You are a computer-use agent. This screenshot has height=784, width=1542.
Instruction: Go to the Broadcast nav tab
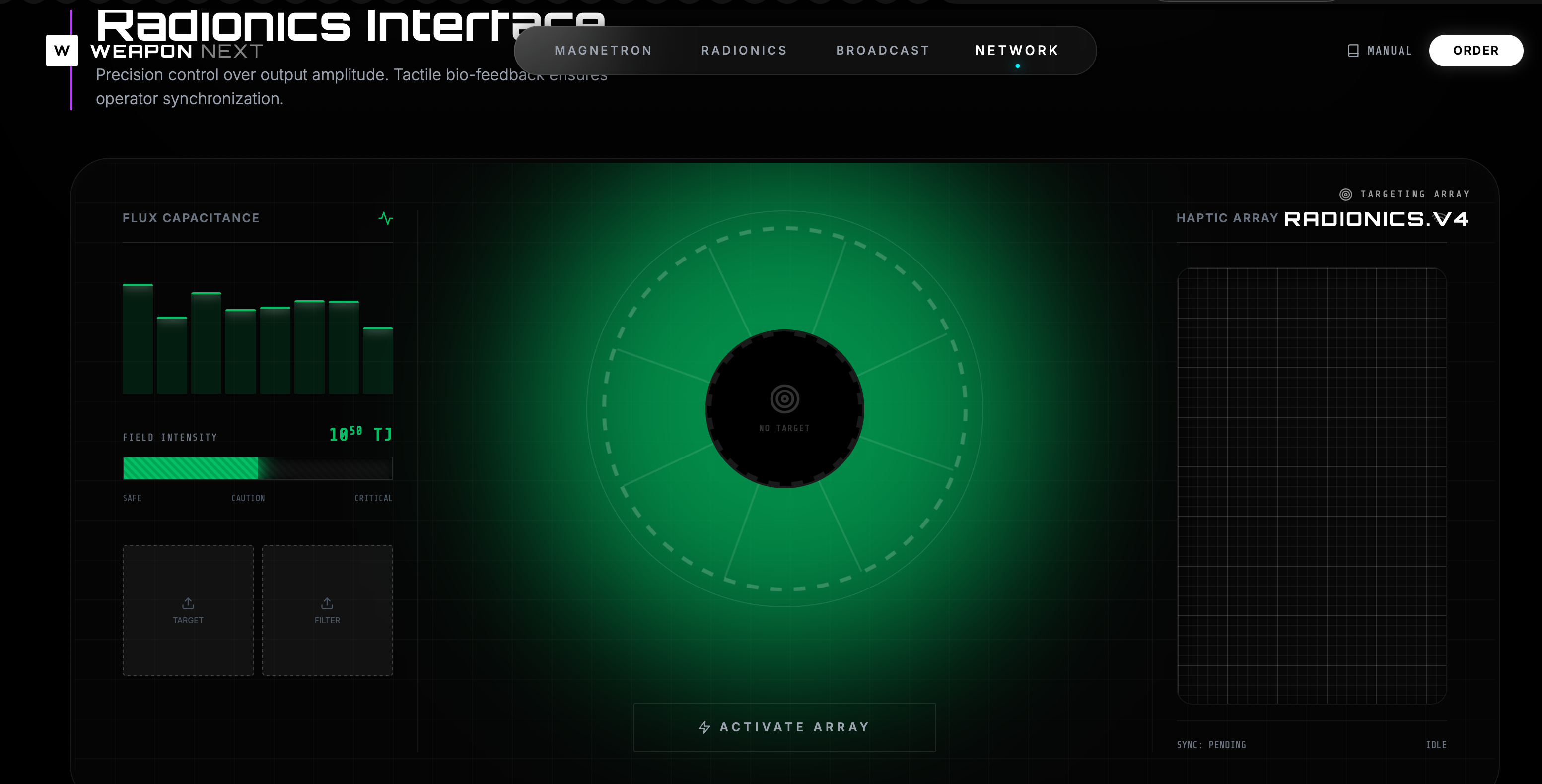[x=883, y=50]
